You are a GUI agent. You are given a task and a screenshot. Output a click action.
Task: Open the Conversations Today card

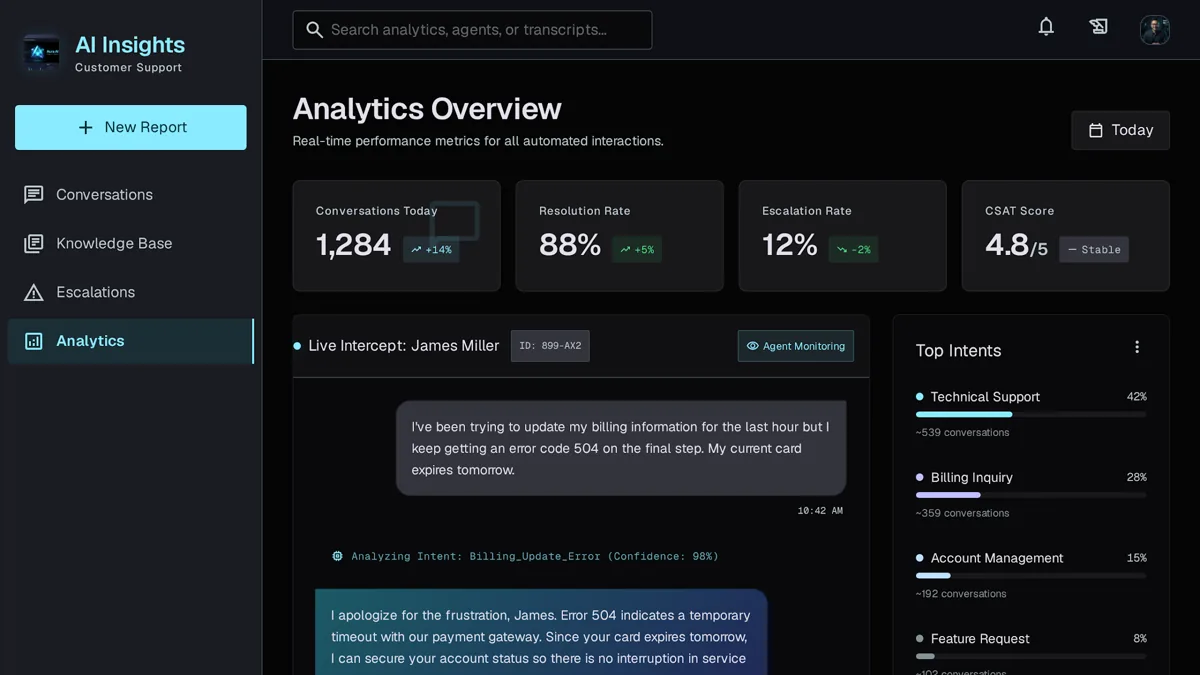(396, 236)
